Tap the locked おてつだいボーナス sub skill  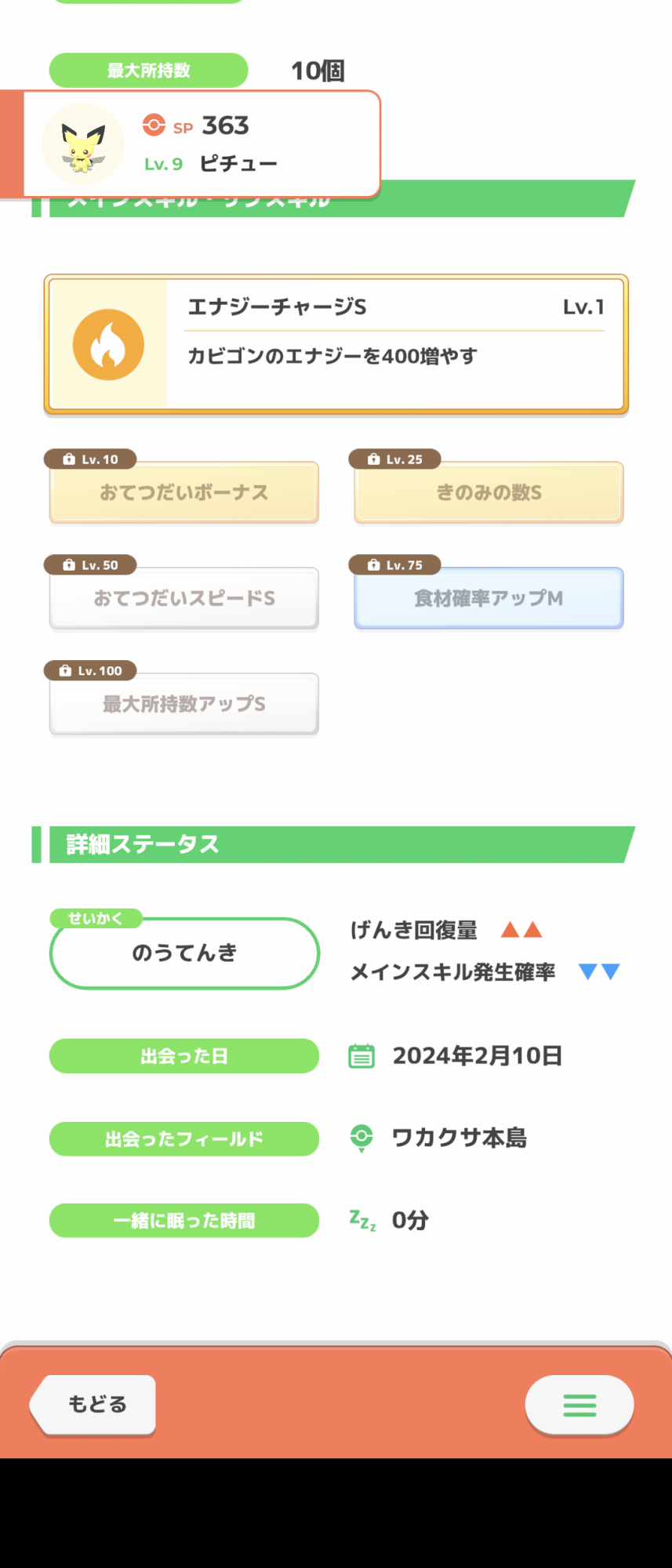click(184, 492)
